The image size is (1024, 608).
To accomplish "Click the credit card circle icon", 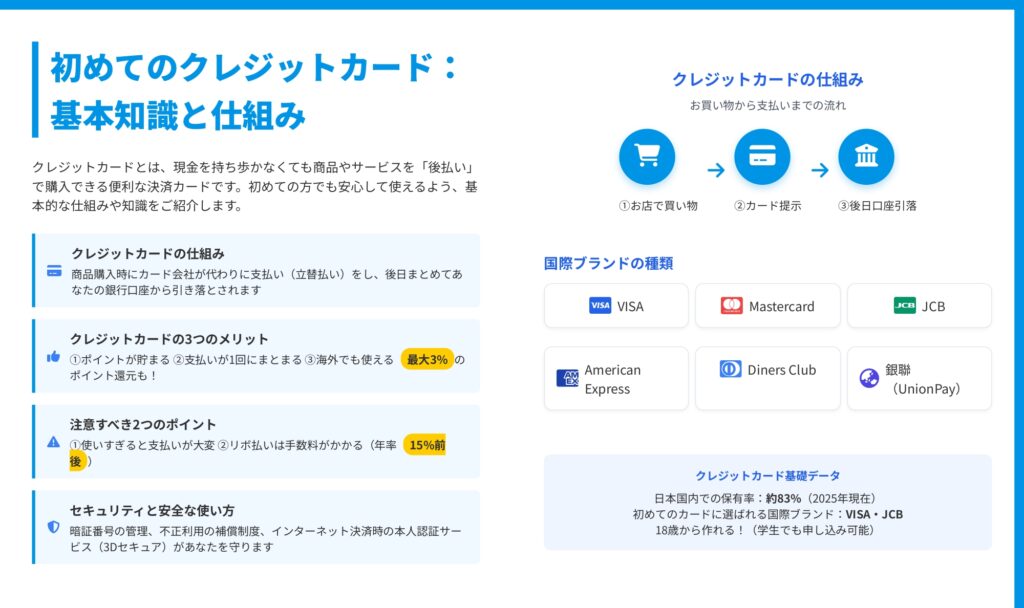I will pyautogui.click(x=762, y=157).
